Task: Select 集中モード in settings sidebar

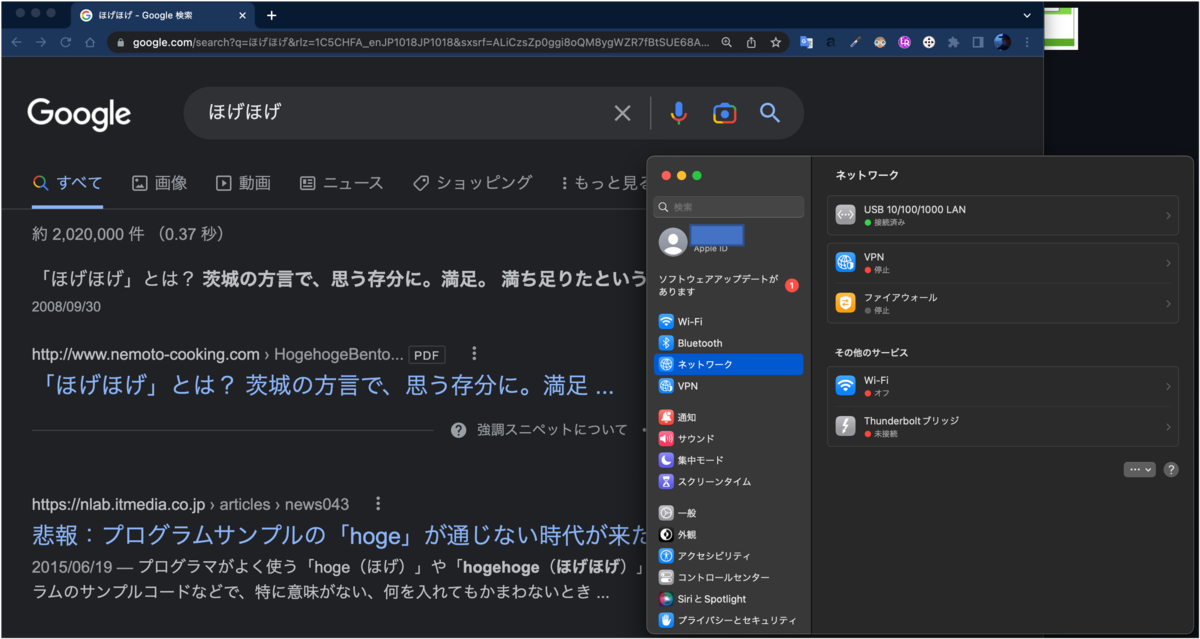Action: point(729,460)
